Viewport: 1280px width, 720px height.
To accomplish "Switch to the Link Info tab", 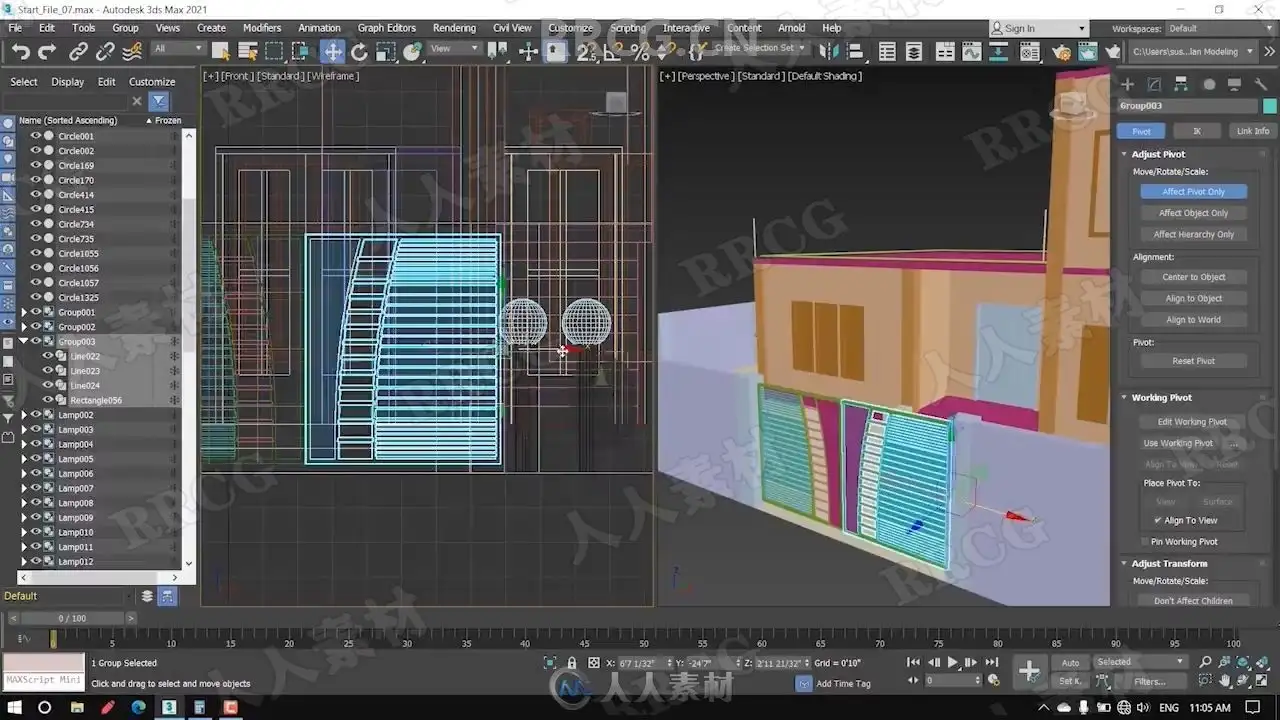I will pos(1252,131).
